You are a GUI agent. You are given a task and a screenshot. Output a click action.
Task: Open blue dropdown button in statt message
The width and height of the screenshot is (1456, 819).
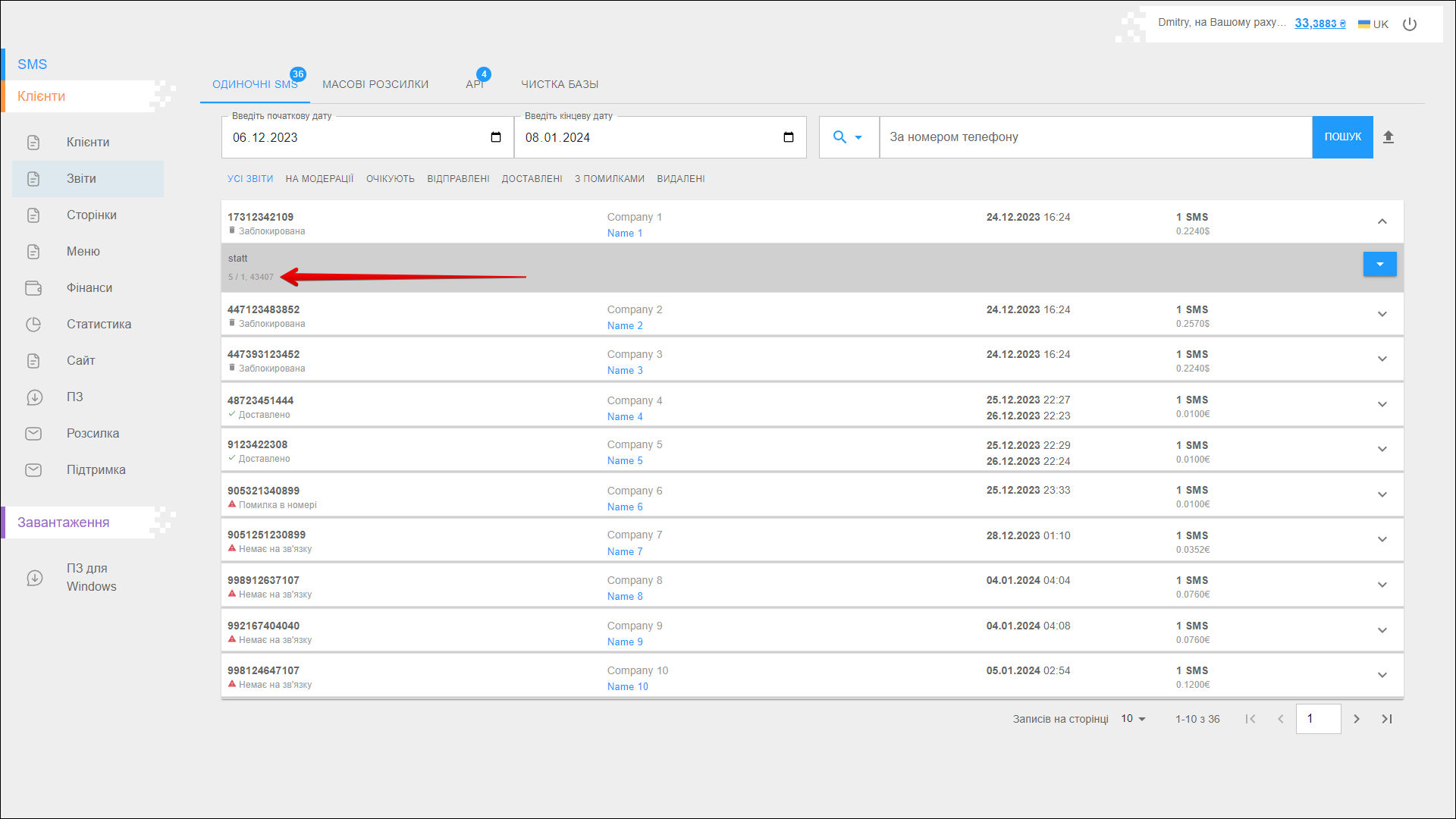tap(1379, 264)
